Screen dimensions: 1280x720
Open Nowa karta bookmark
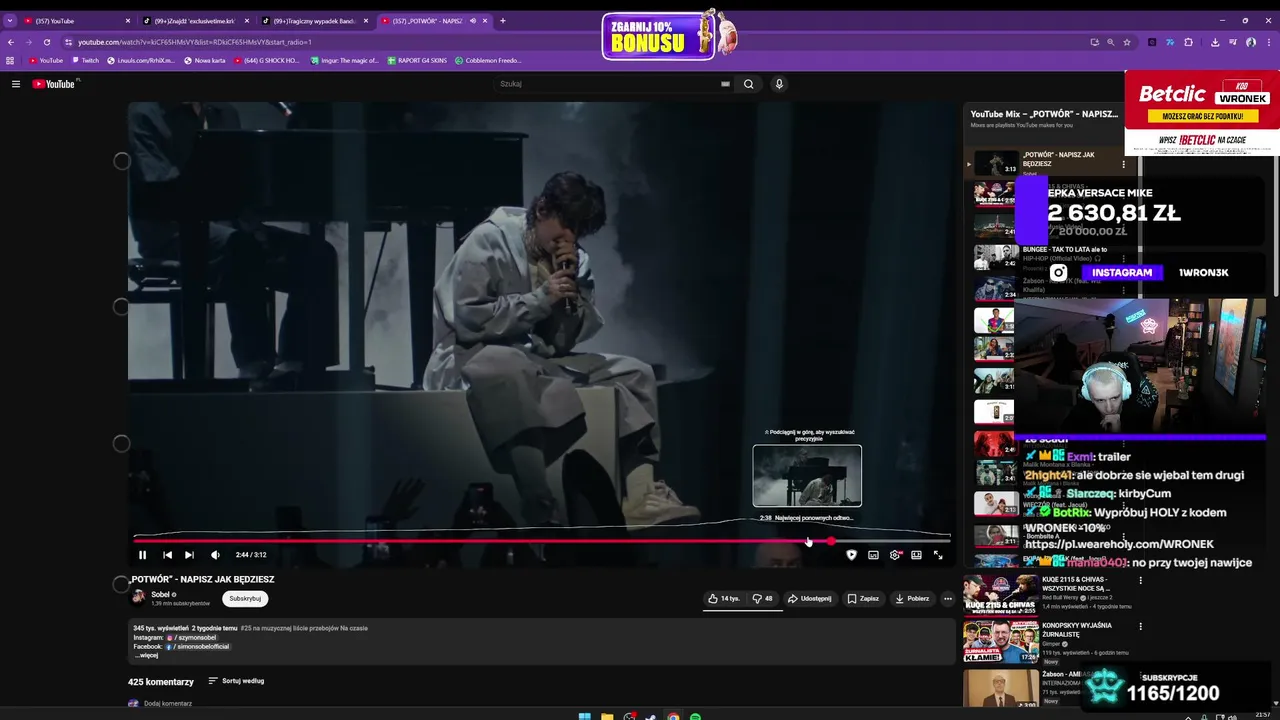(205, 60)
